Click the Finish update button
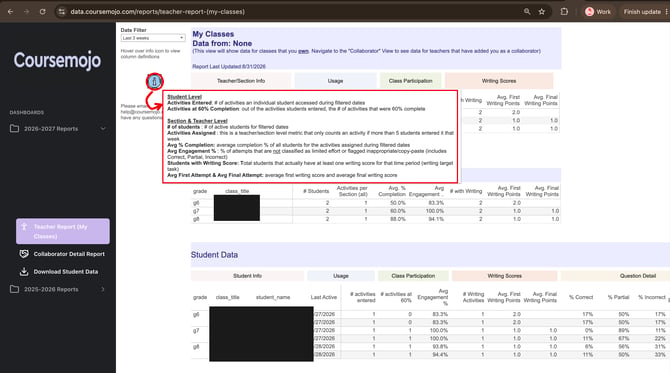 tap(642, 12)
